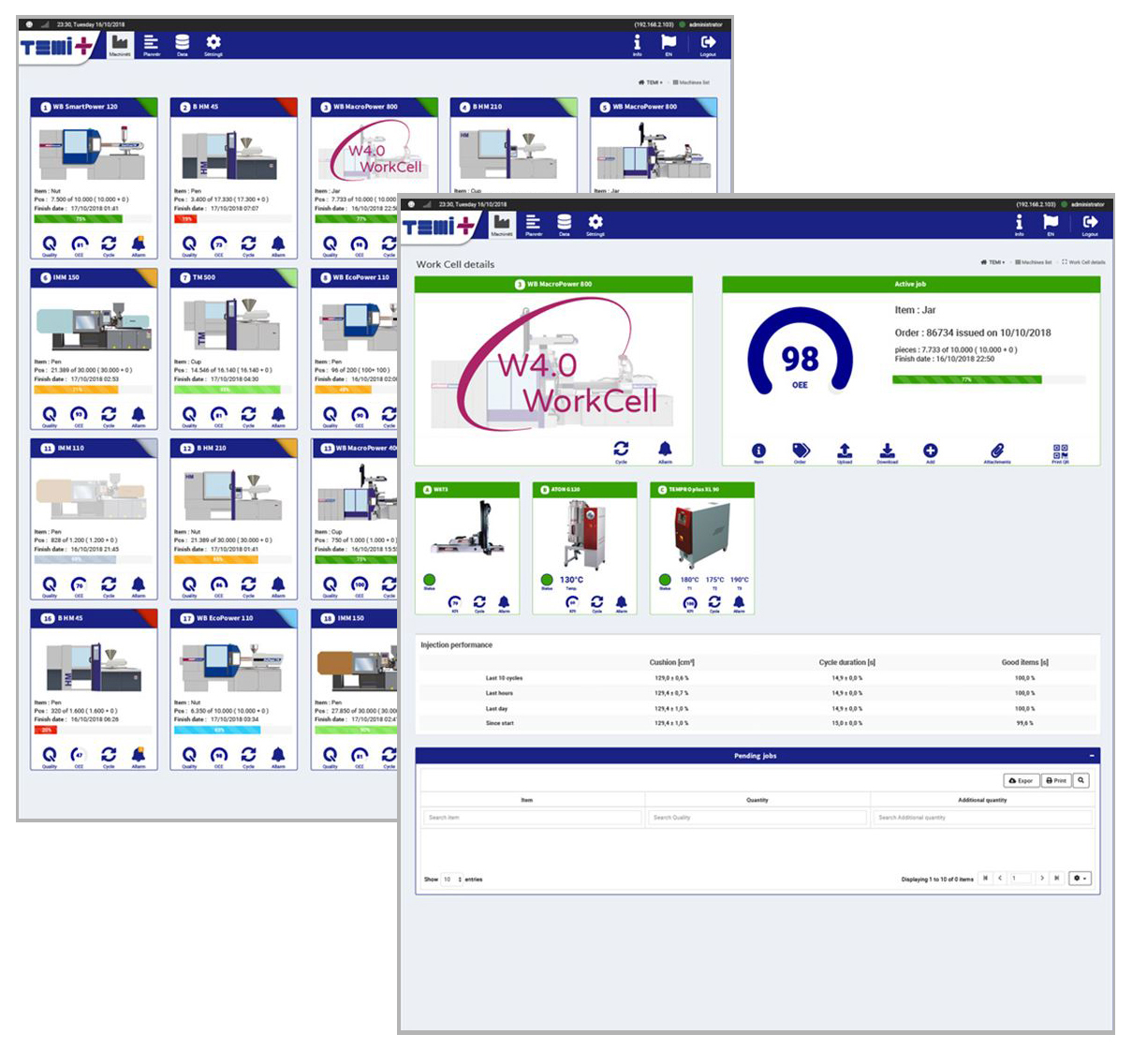Click 'Since start' row in Injection performance

click(x=757, y=723)
